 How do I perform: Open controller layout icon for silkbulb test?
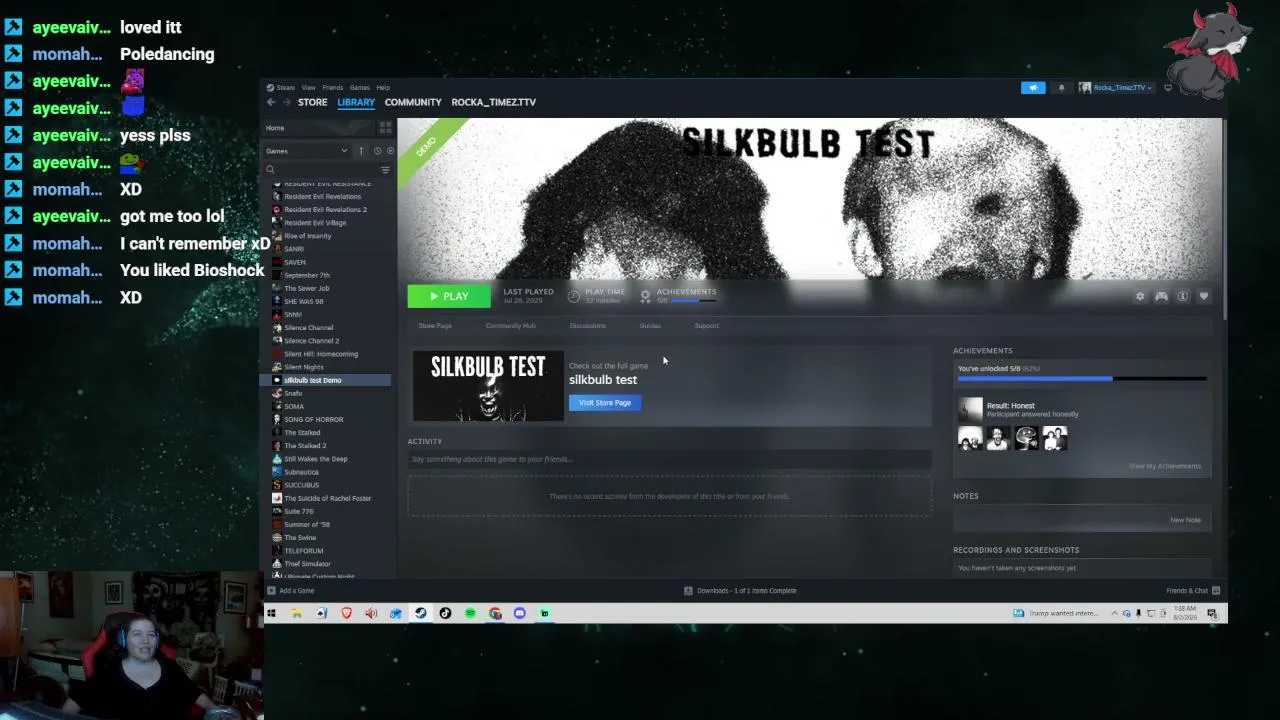[1161, 296]
